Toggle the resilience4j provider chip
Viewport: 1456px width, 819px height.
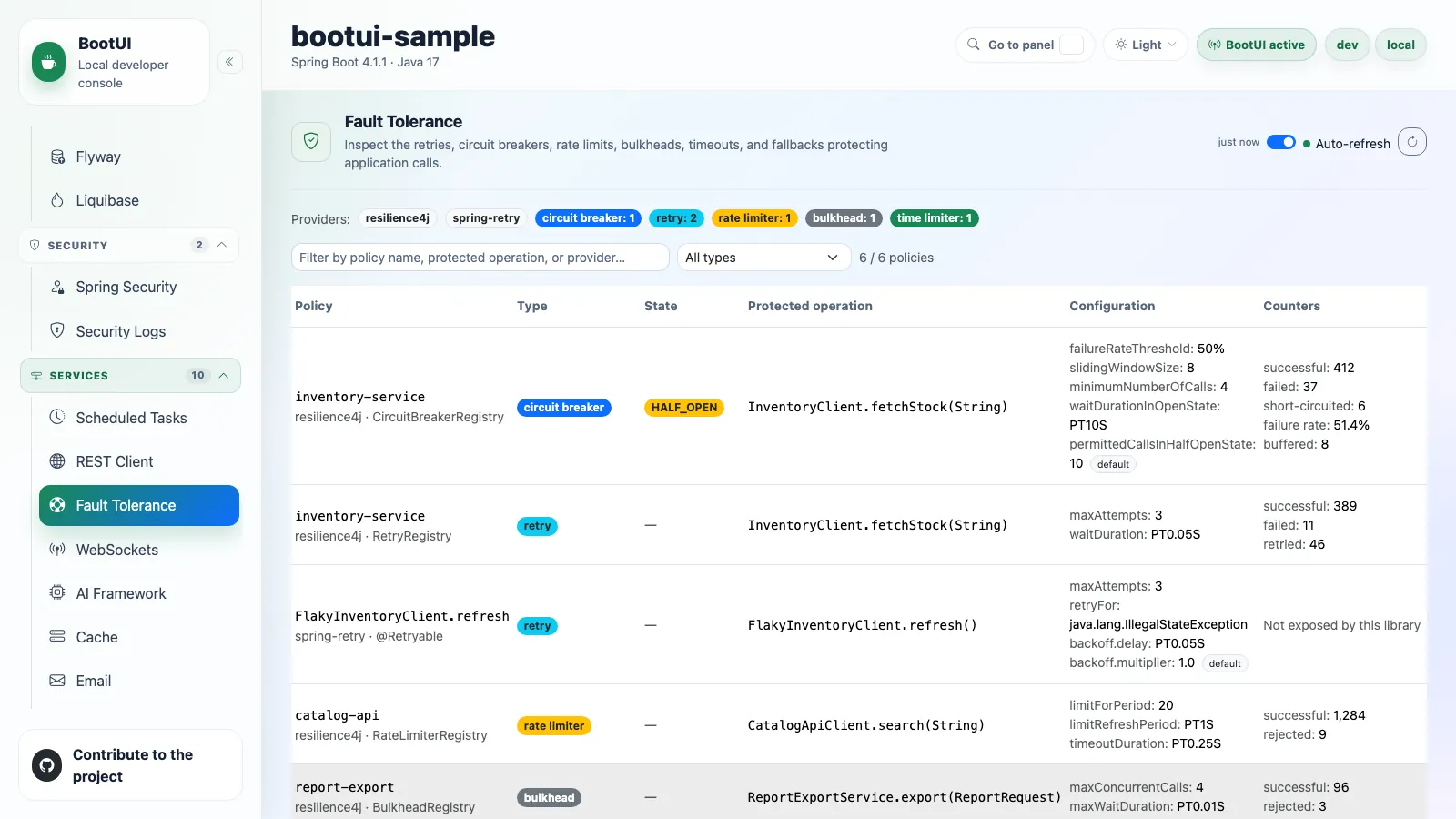(398, 218)
